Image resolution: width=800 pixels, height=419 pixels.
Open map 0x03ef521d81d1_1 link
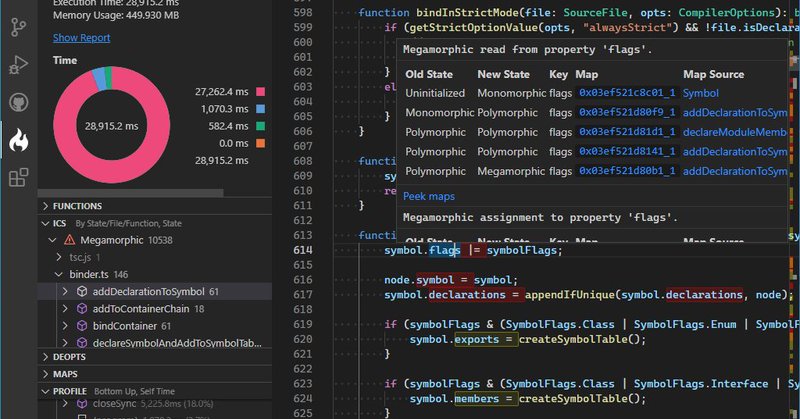coord(627,132)
